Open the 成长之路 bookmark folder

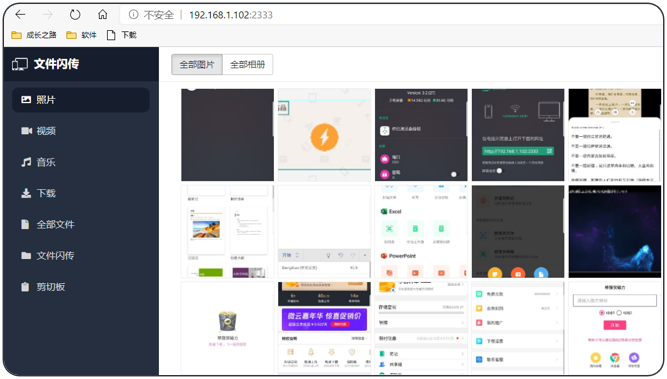34,35
